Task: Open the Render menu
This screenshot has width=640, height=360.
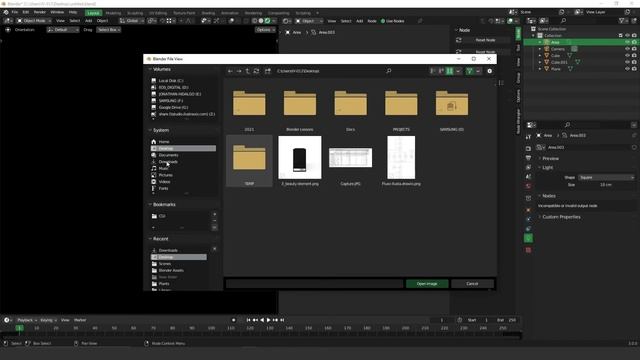Action: (40, 12)
